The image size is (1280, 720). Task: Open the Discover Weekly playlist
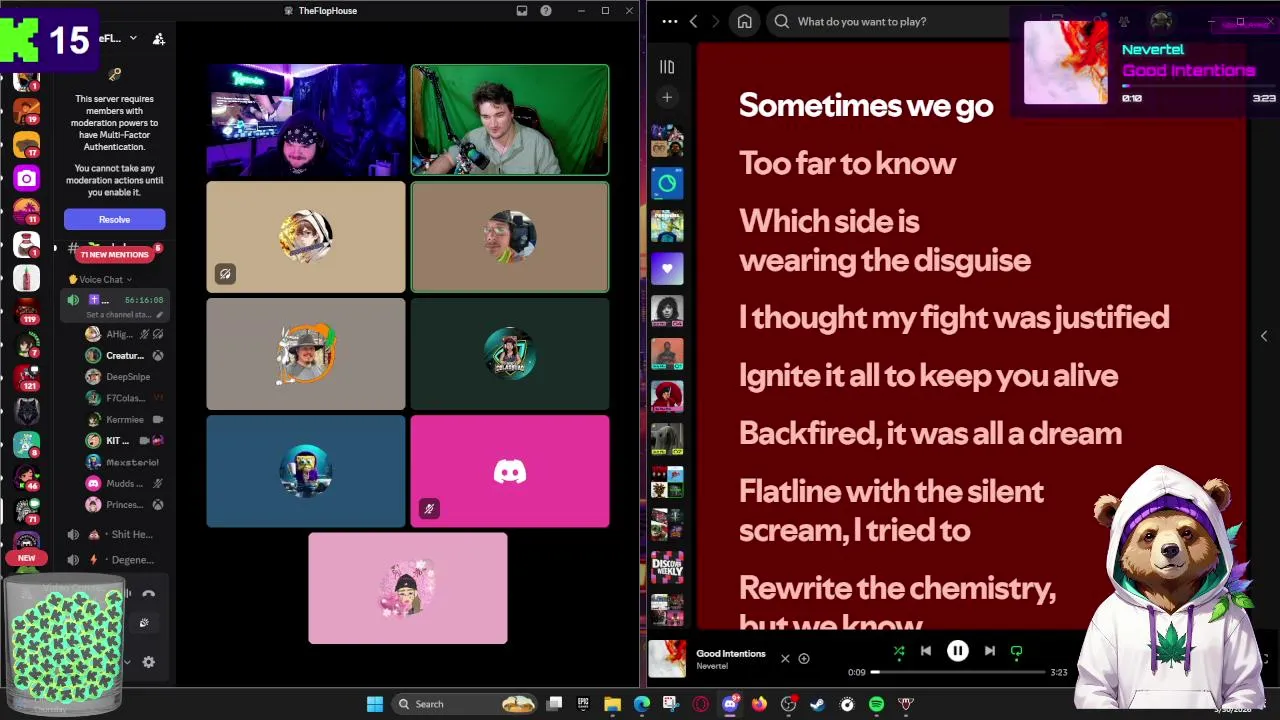(667, 568)
